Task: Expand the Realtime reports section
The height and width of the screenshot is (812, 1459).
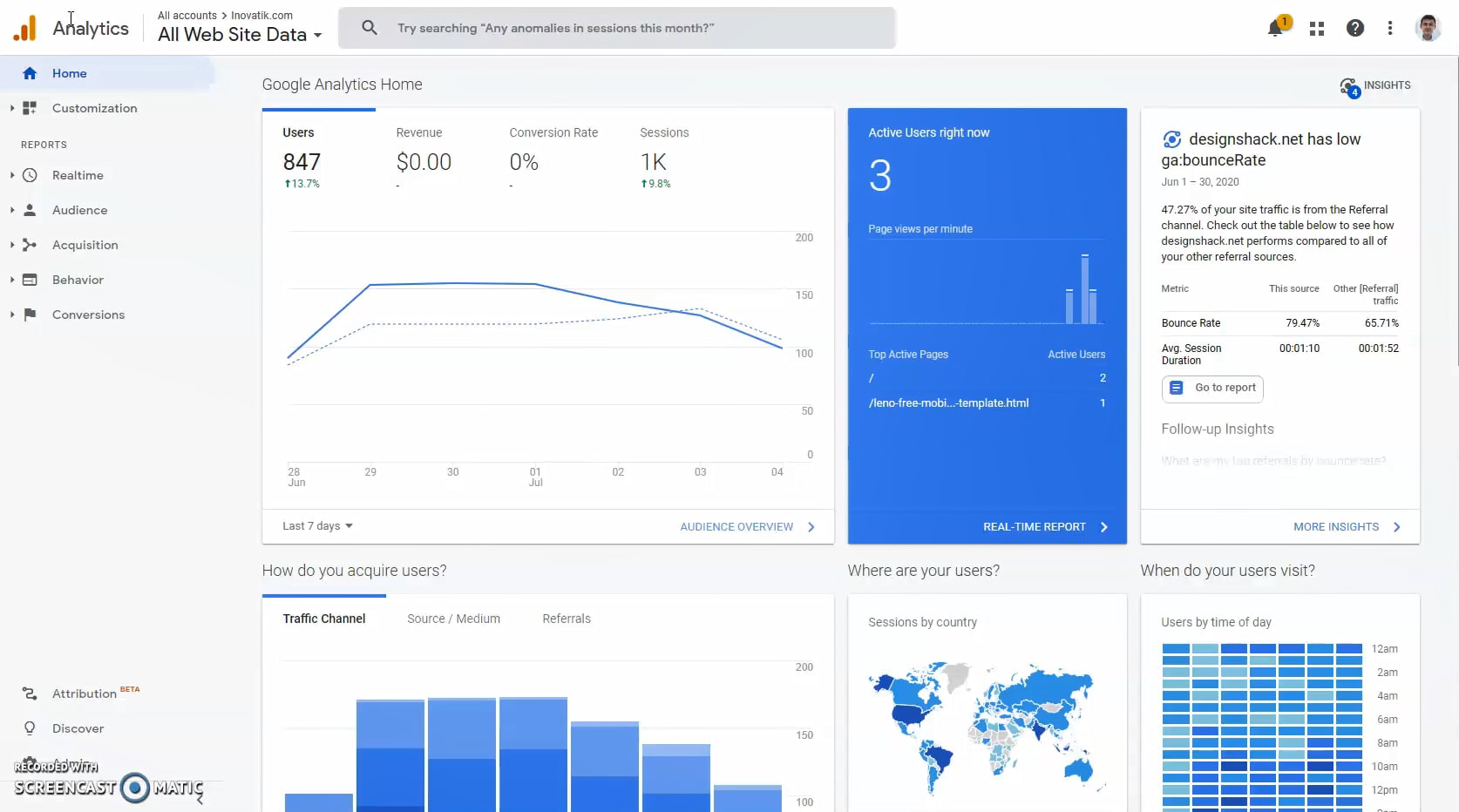Action: (12, 175)
